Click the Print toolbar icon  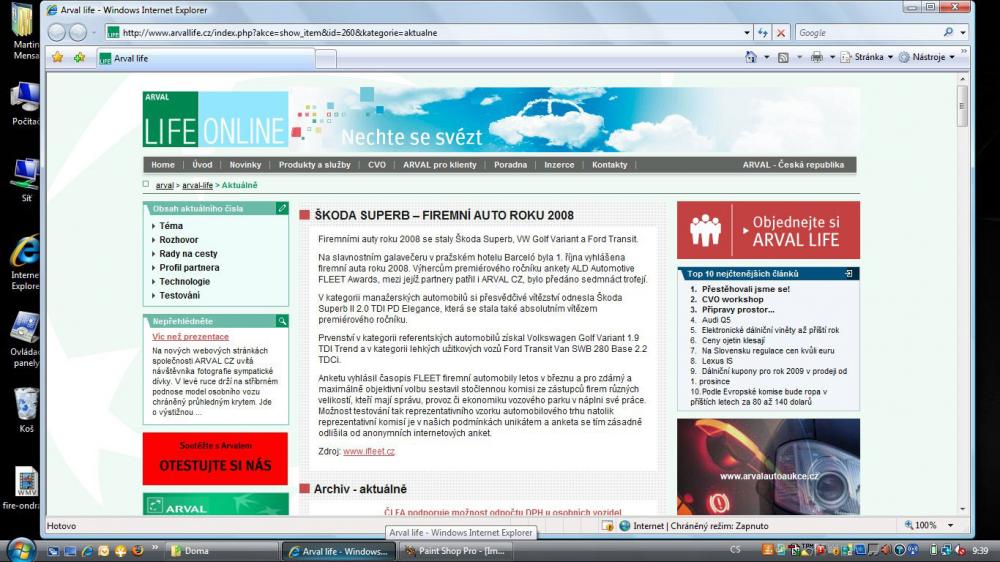pos(816,57)
